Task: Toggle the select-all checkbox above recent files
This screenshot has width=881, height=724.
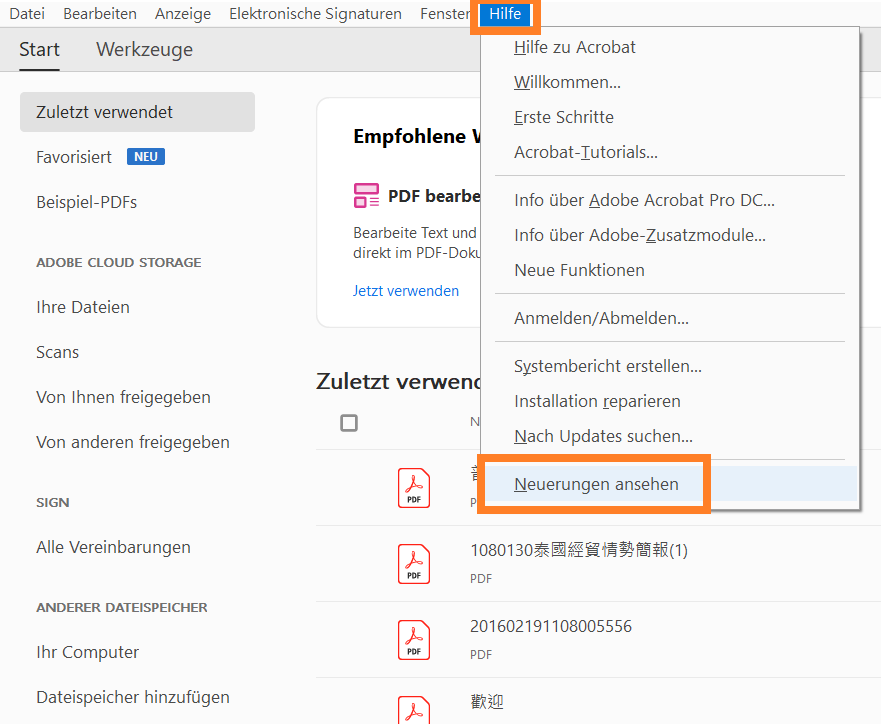Action: coord(349,423)
